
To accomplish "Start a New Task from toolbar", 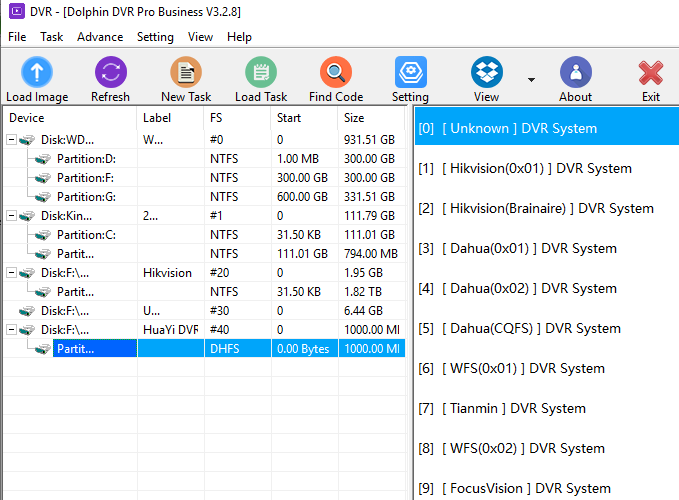I will 186,72.
